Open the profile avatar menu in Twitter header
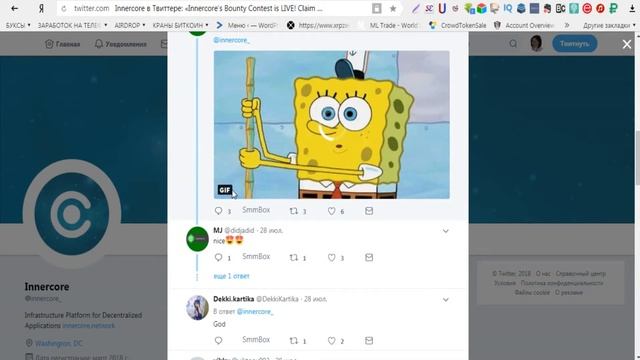Image resolution: width=640 pixels, height=360 pixels. point(536,43)
